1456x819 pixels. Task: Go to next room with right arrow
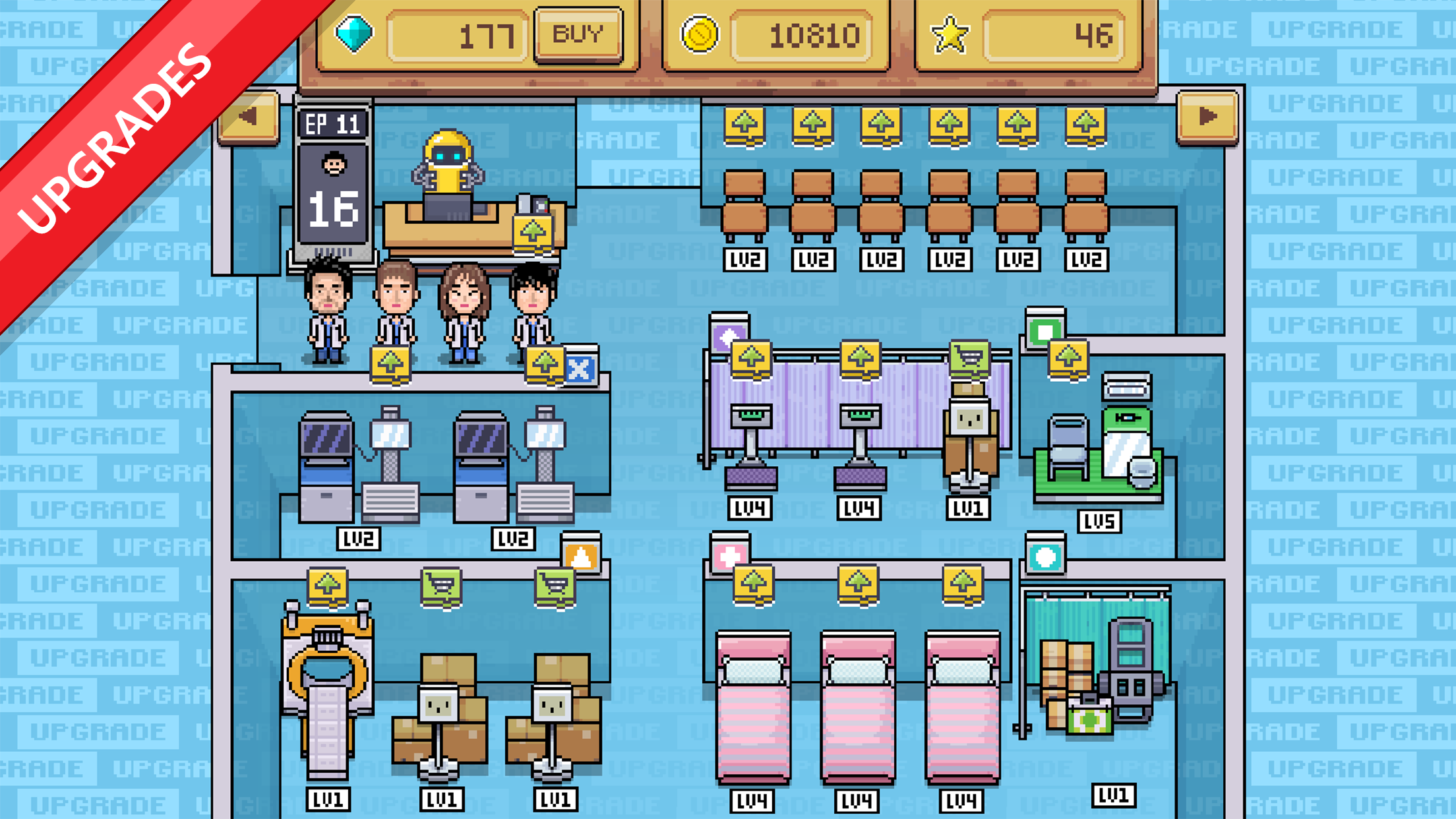pyautogui.click(x=1207, y=118)
